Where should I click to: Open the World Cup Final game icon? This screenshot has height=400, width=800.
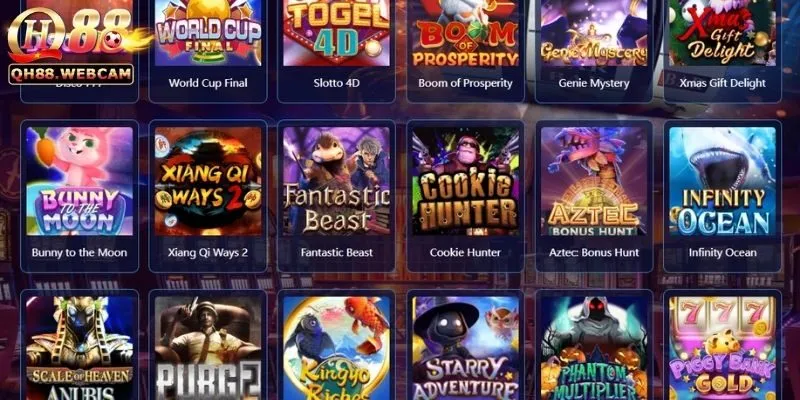[x=208, y=33]
